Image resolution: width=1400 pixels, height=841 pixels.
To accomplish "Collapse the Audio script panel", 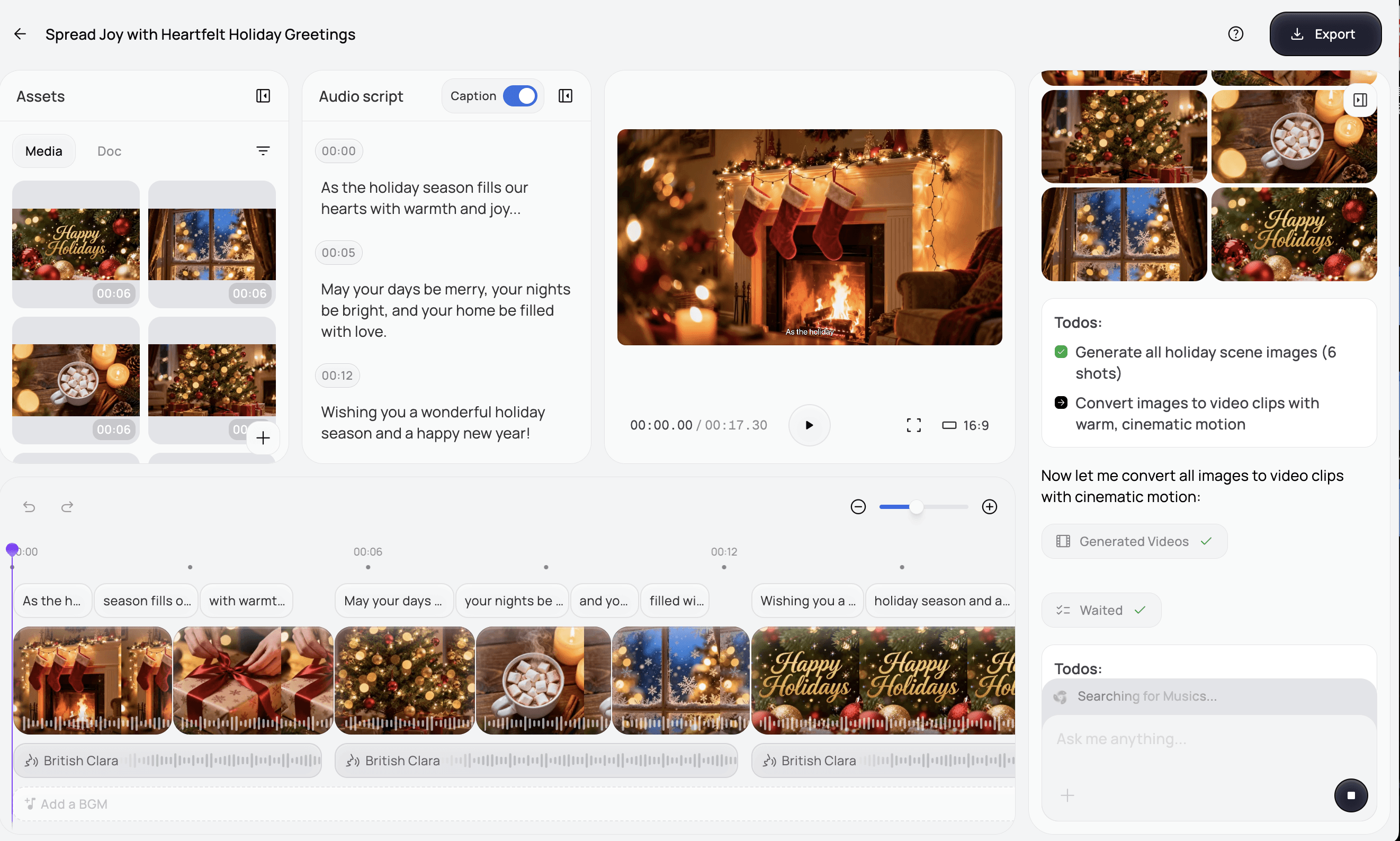I will click(565, 96).
